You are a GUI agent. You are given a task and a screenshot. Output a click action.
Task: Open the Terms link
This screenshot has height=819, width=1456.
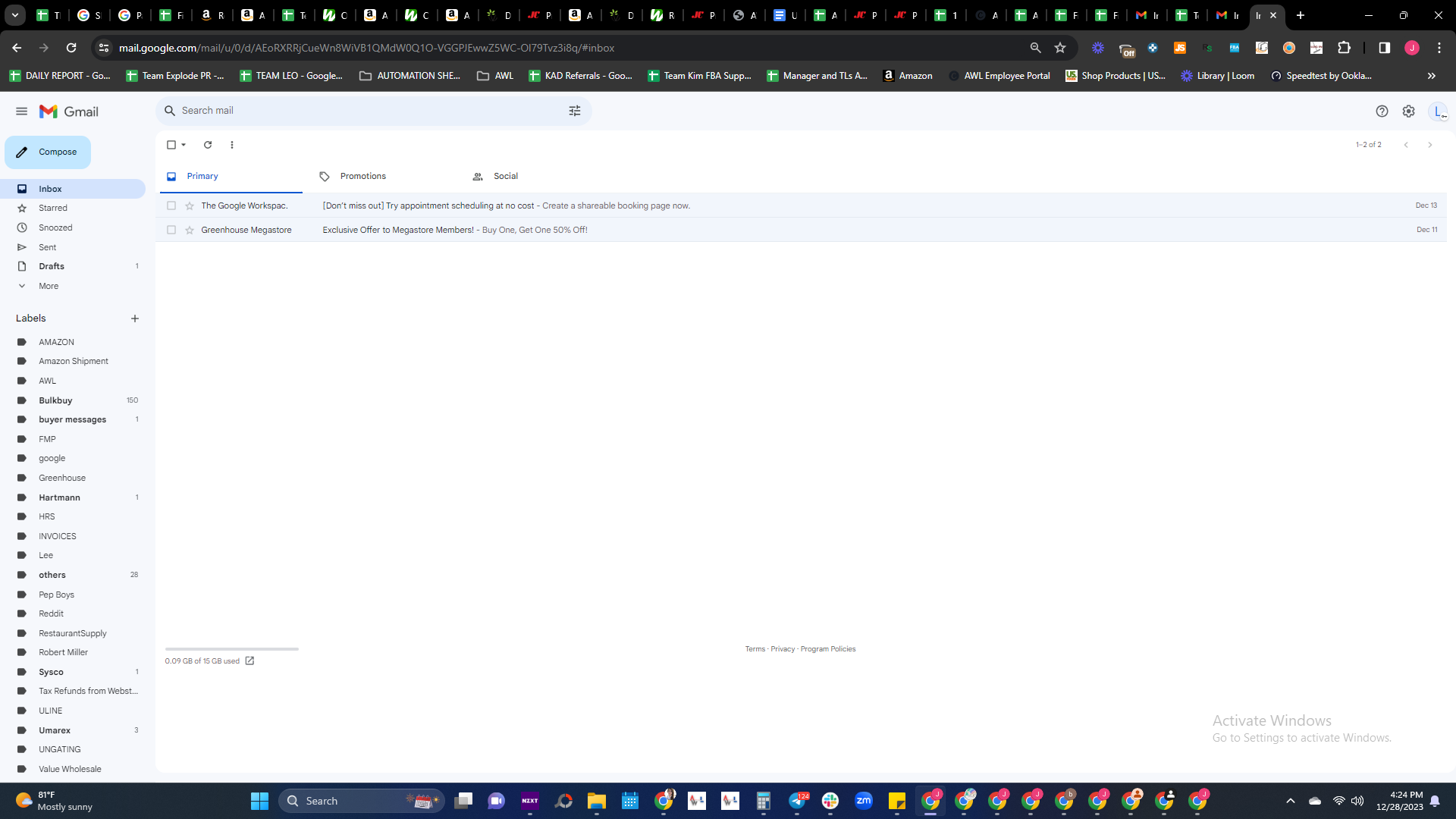(x=755, y=649)
